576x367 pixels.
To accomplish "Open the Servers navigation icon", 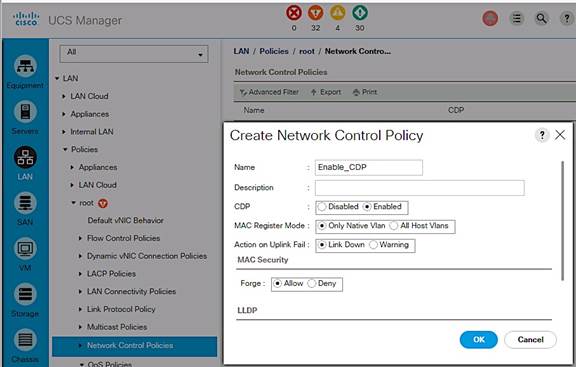I will (x=25, y=112).
